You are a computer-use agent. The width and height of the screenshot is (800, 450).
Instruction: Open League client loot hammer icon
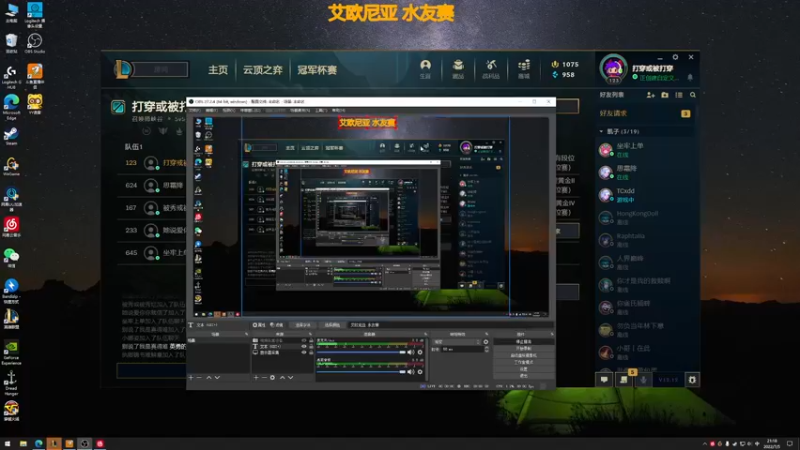point(491,69)
